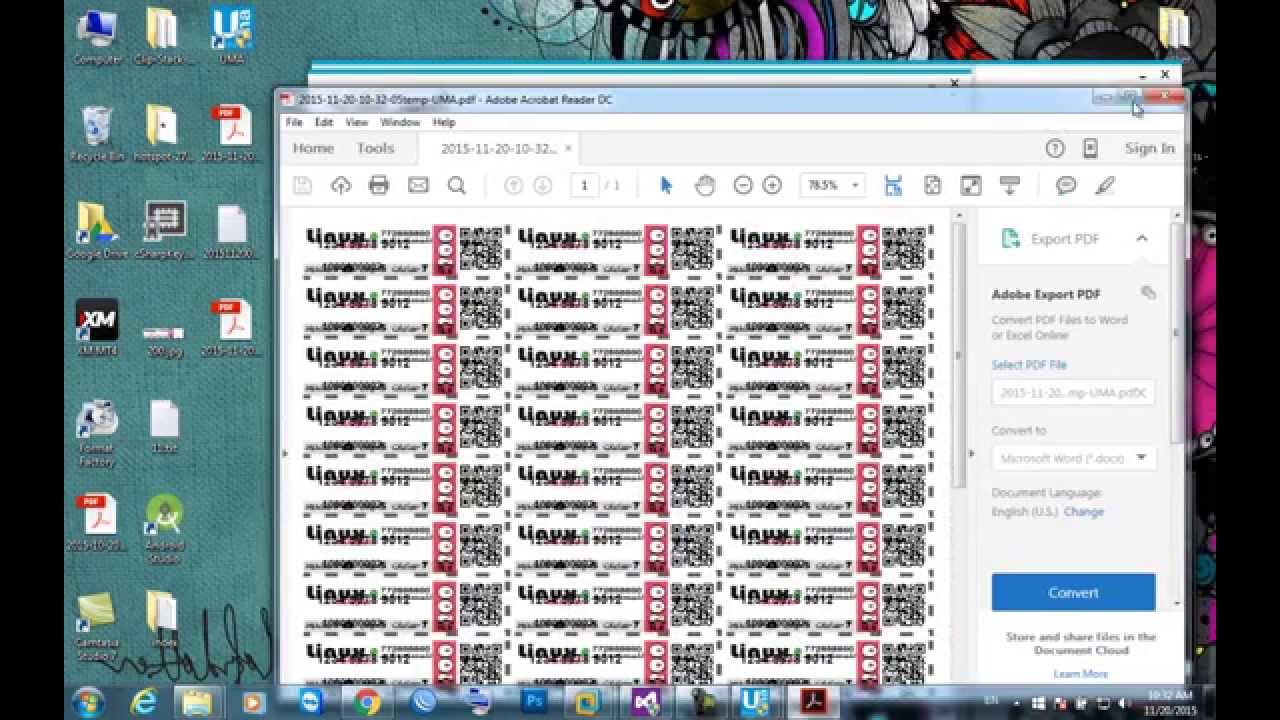Collapse the right tools pane arrow
Screen dimensions: 1280x720
(x=971, y=453)
